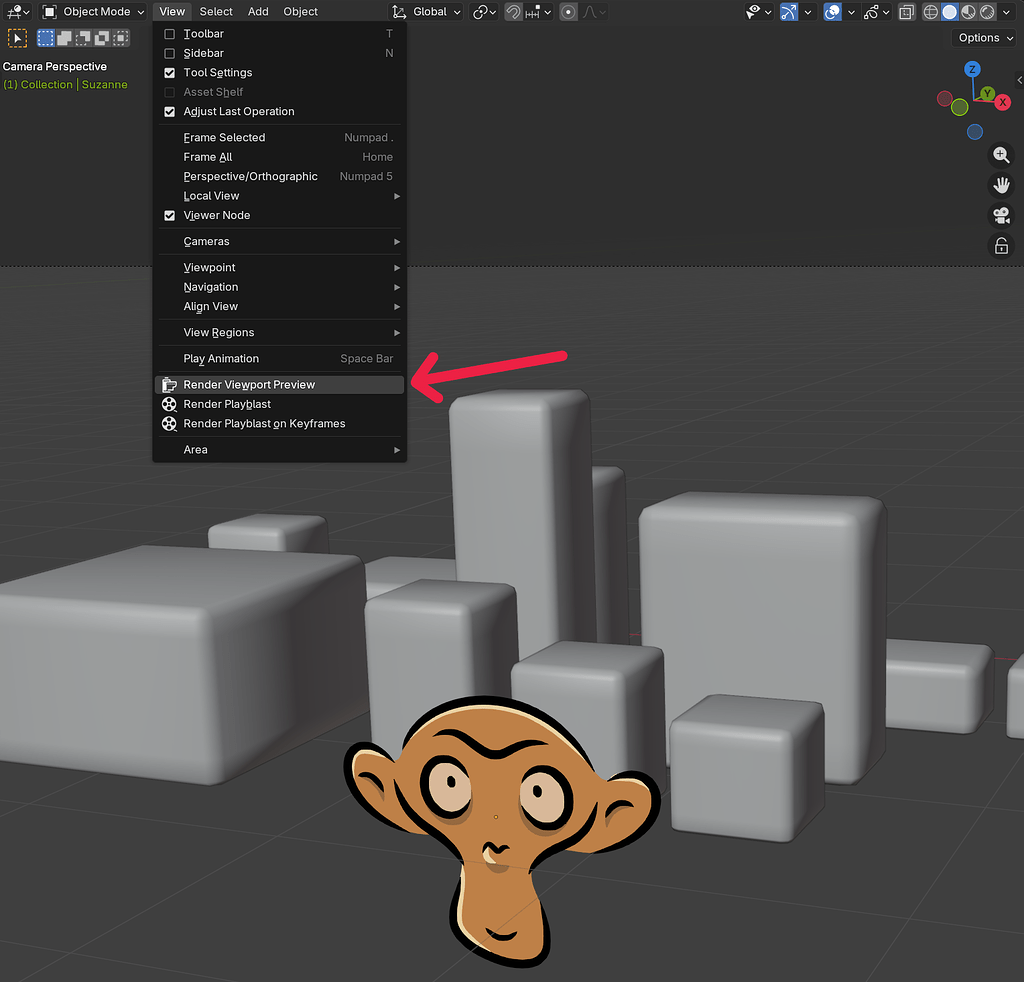The height and width of the screenshot is (982, 1024).
Task: Expand the Viewpoint submenu
Action: [280, 268]
